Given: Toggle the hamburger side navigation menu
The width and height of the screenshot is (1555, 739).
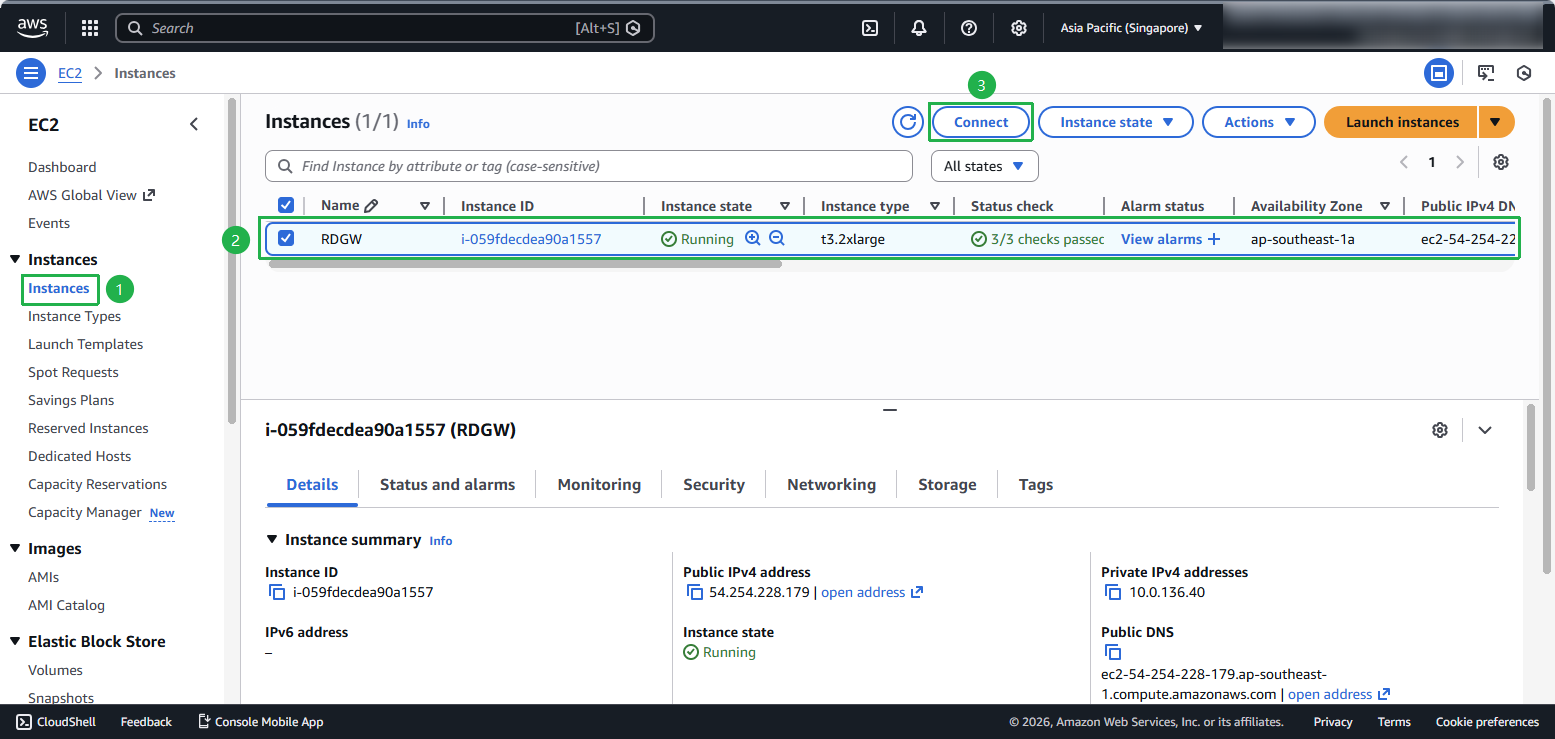Looking at the screenshot, I should [x=31, y=73].
